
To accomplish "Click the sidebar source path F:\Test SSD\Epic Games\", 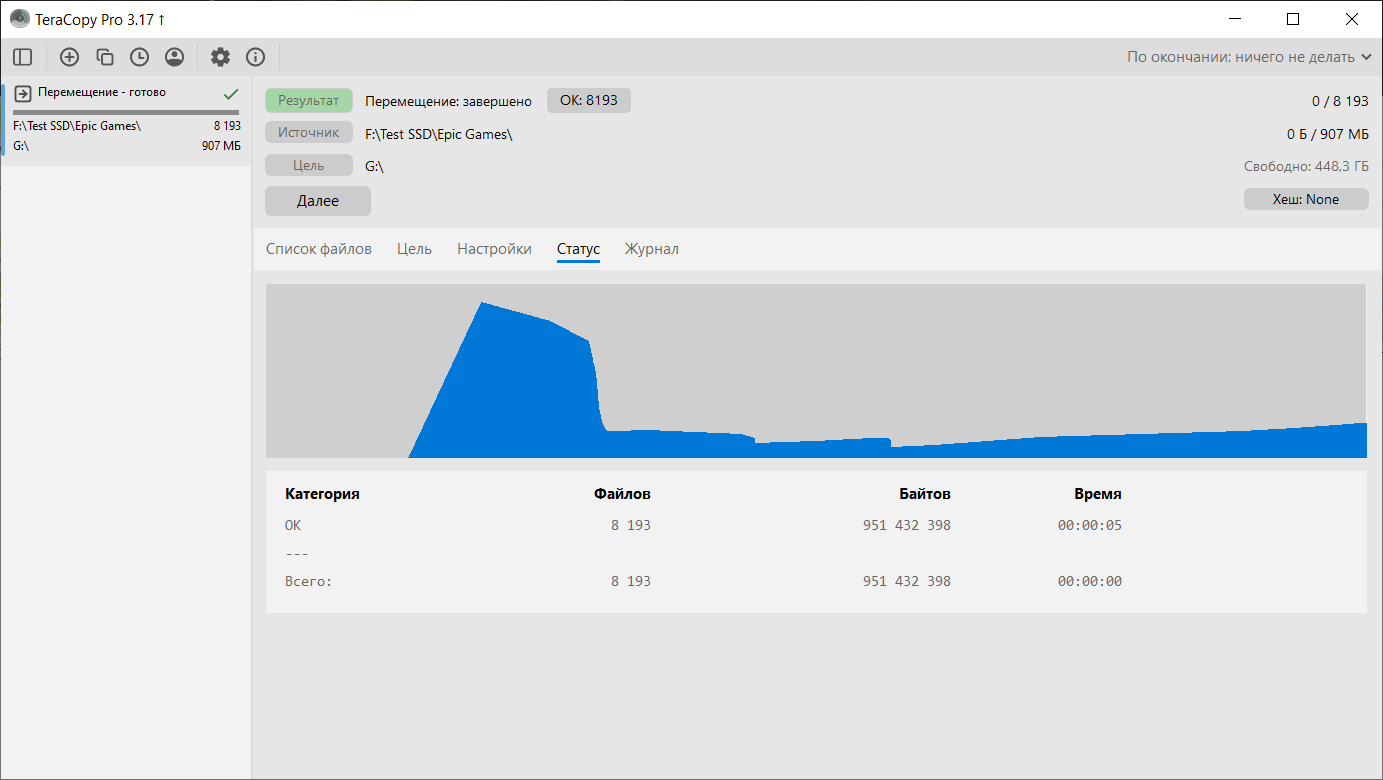I will pyautogui.click(x=77, y=126).
